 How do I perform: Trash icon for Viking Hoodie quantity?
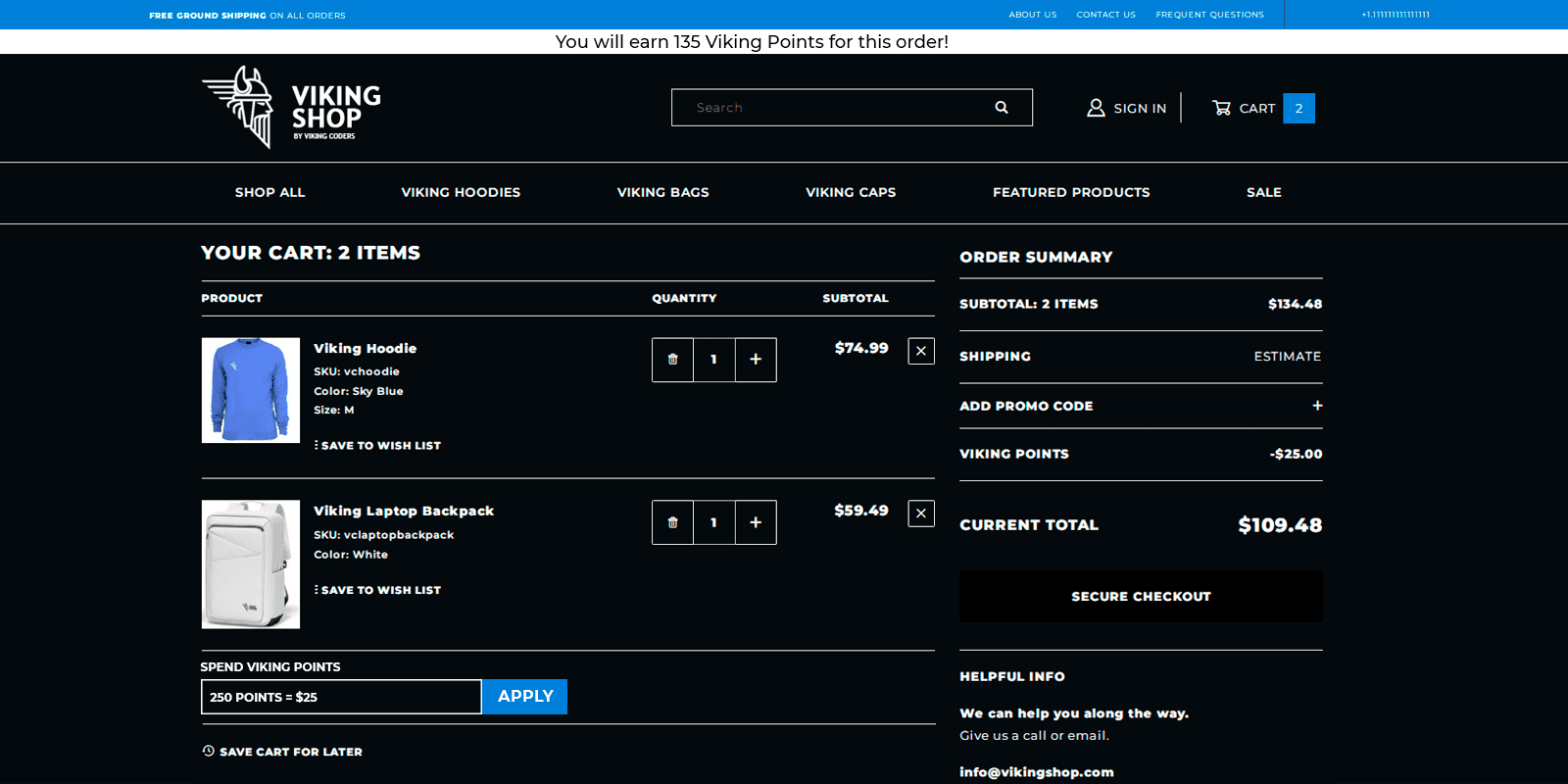tap(672, 360)
